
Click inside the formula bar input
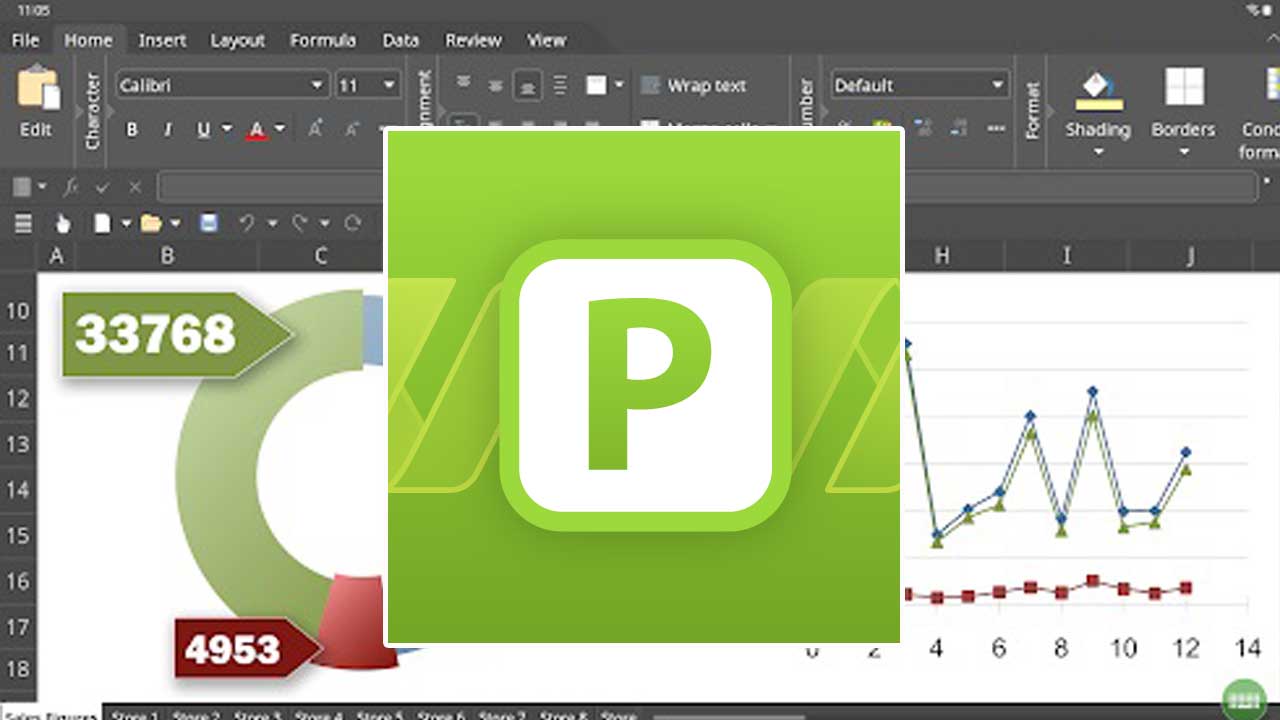tap(706, 187)
